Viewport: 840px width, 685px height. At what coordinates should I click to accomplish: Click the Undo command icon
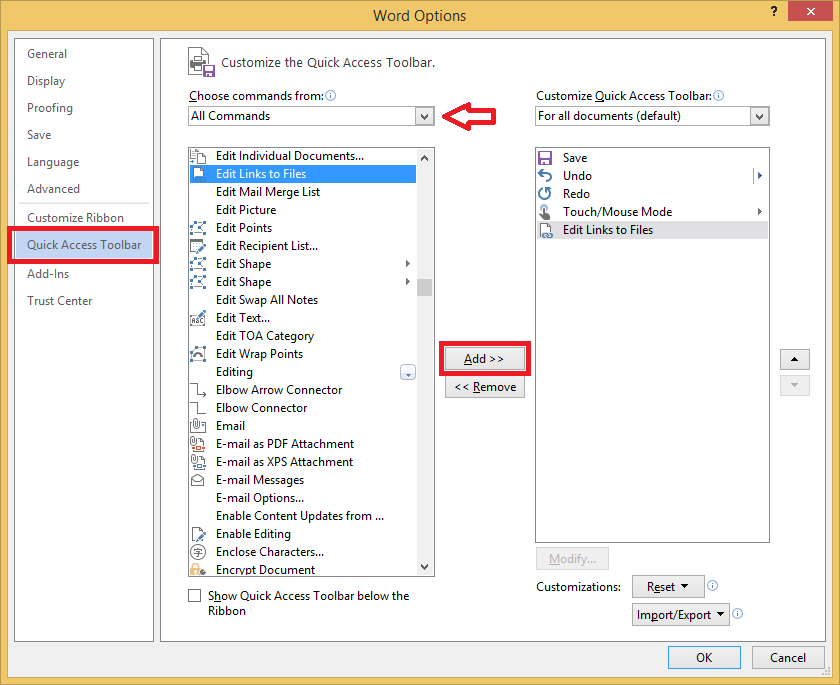coord(545,176)
